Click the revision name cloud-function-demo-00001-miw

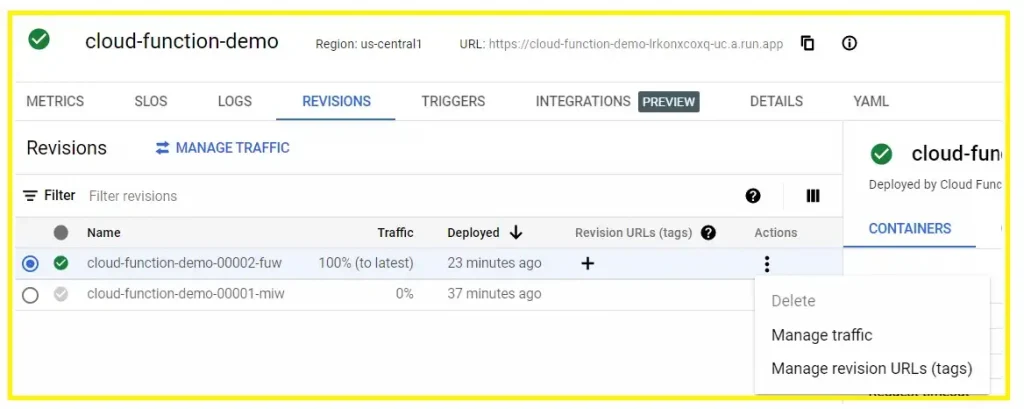185,294
